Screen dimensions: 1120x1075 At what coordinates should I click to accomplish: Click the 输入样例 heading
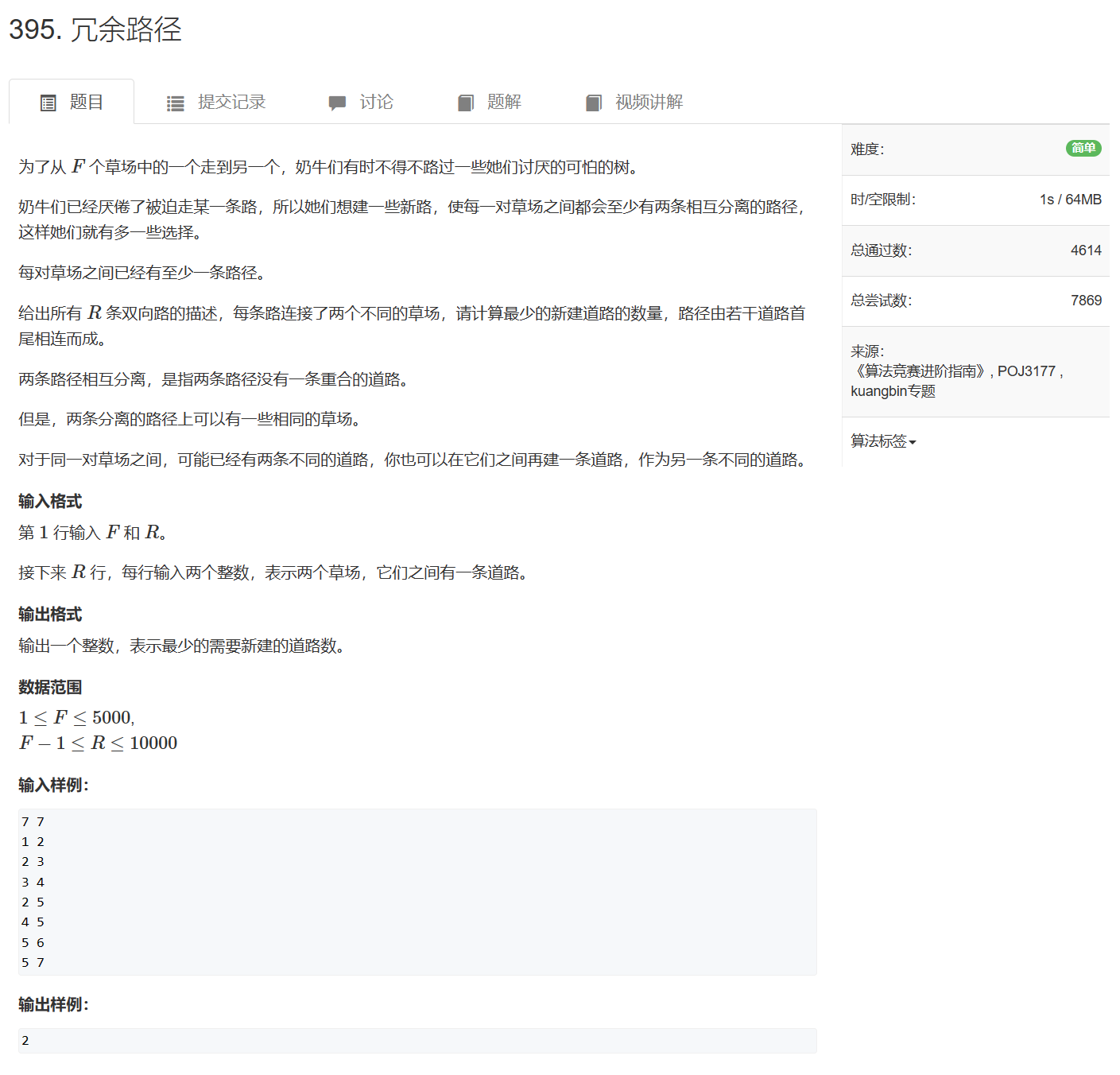click(x=54, y=785)
